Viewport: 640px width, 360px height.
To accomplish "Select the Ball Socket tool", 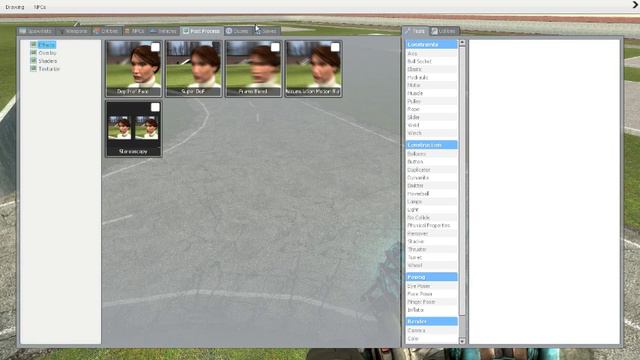I will pyautogui.click(x=431, y=61).
